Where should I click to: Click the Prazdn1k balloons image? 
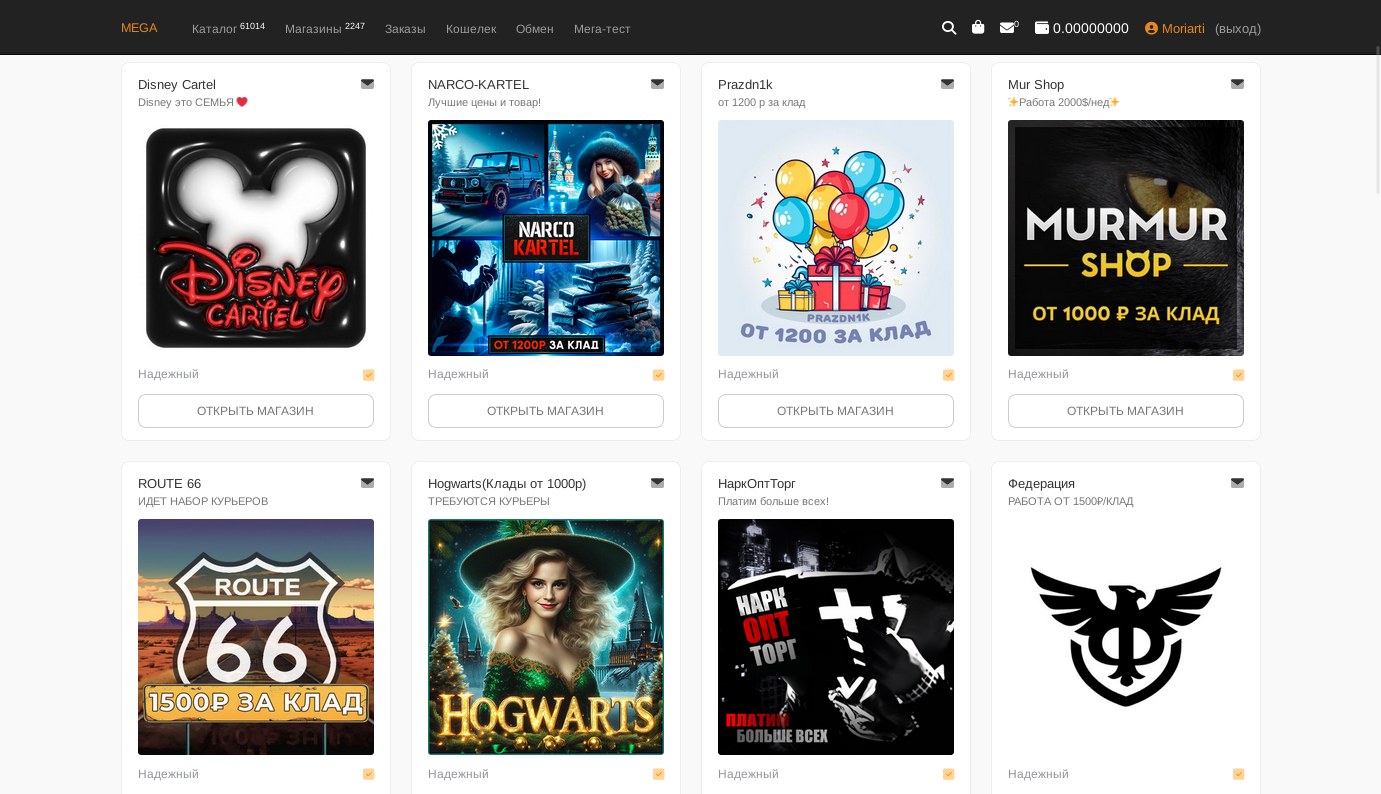(x=836, y=238)
